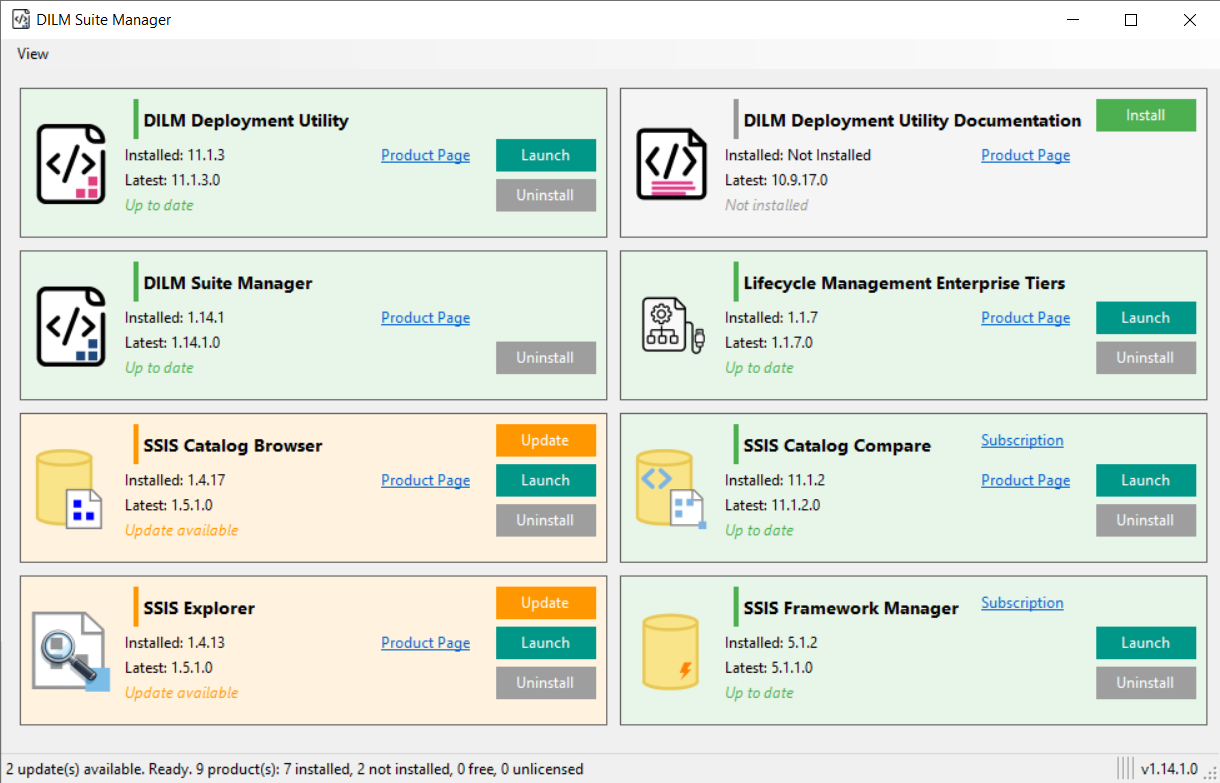The height and width of the screenshot is (783, 1220).
Task: Update SSIS Explorer
Action: click(x=546, y=603)
